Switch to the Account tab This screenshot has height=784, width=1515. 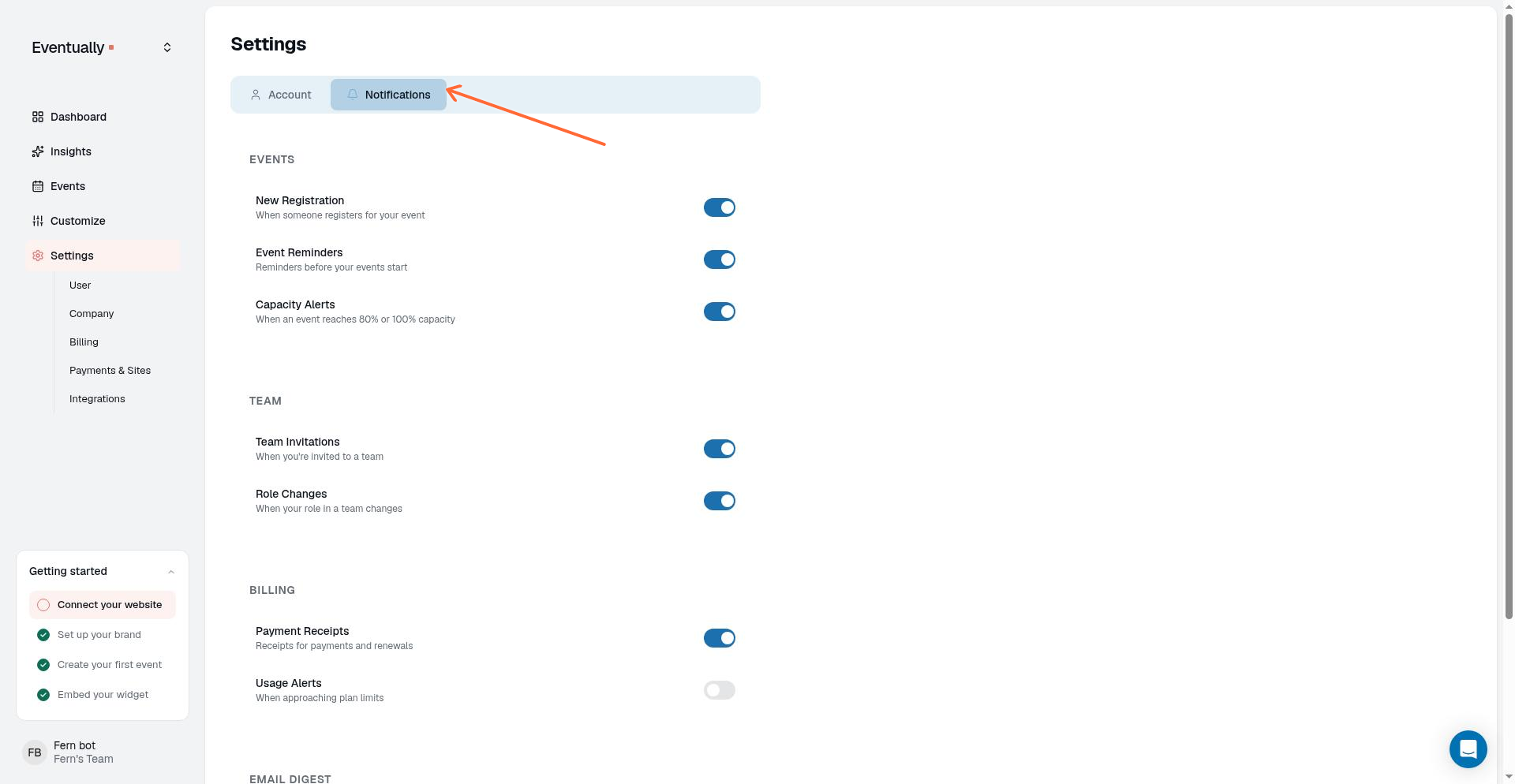(281, 95)
